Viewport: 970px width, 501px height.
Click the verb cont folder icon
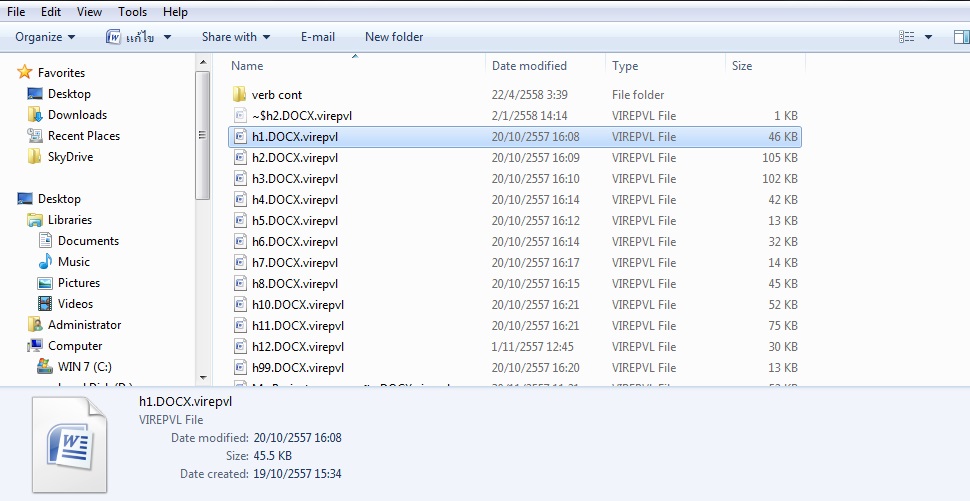240,95
